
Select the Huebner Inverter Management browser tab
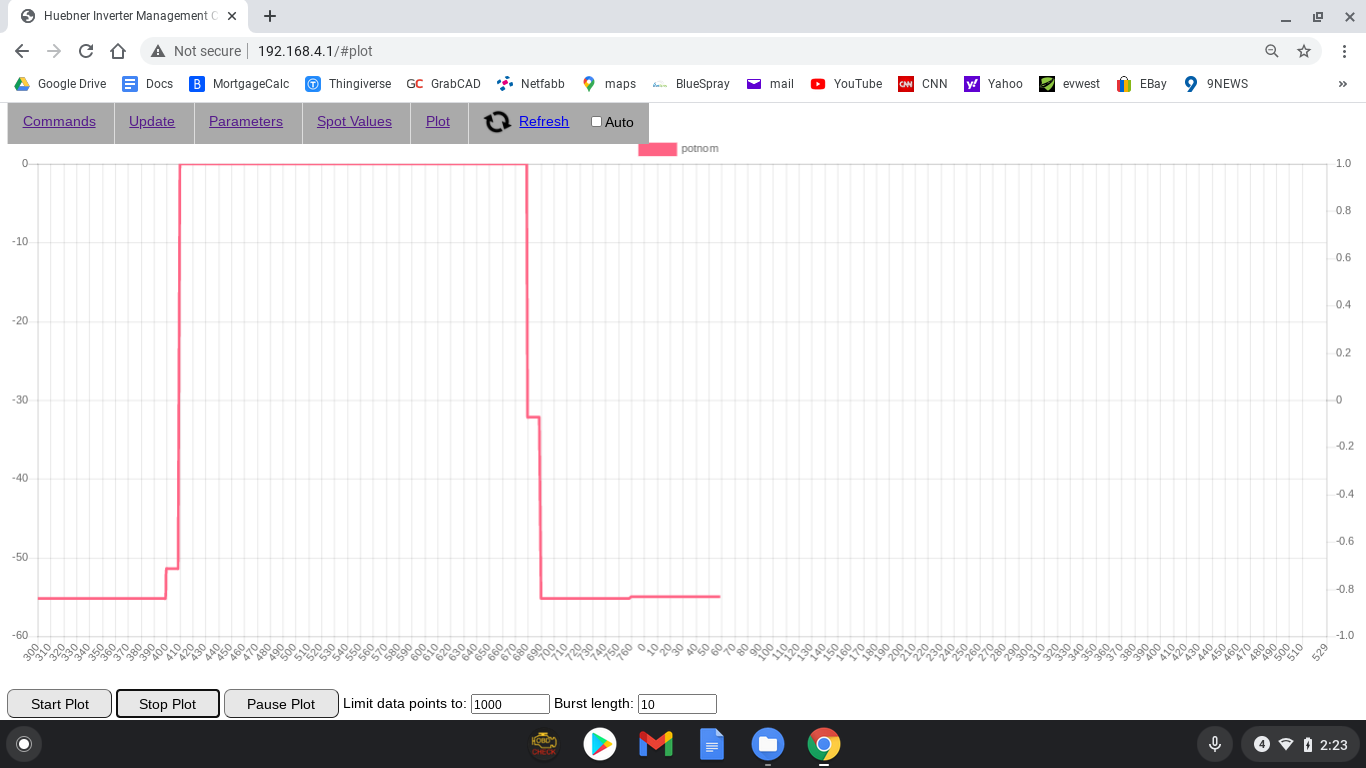(x=130, y=16)
